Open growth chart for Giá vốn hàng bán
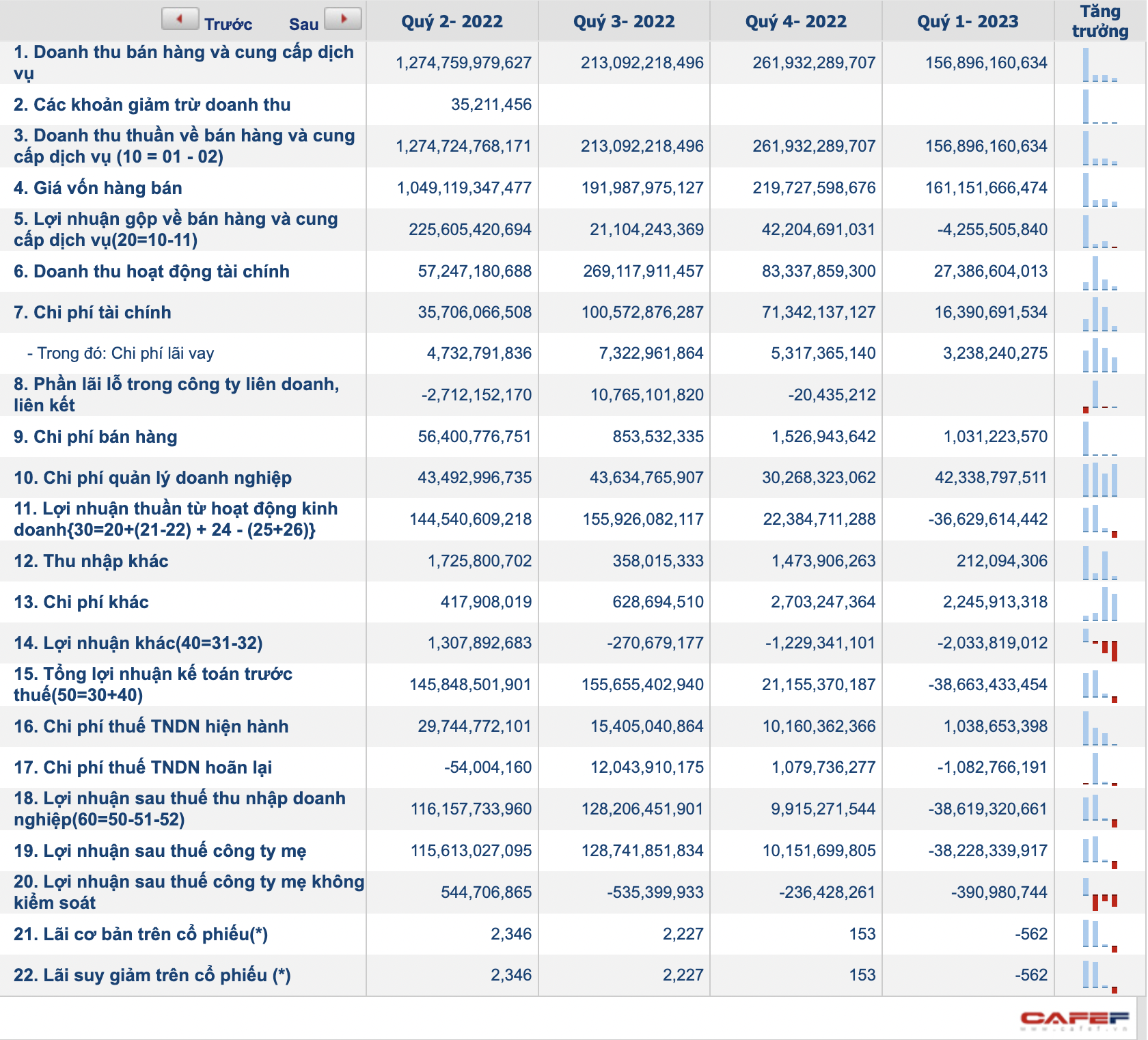Screen dimensions: 1148x1040 click(1100, 189)
